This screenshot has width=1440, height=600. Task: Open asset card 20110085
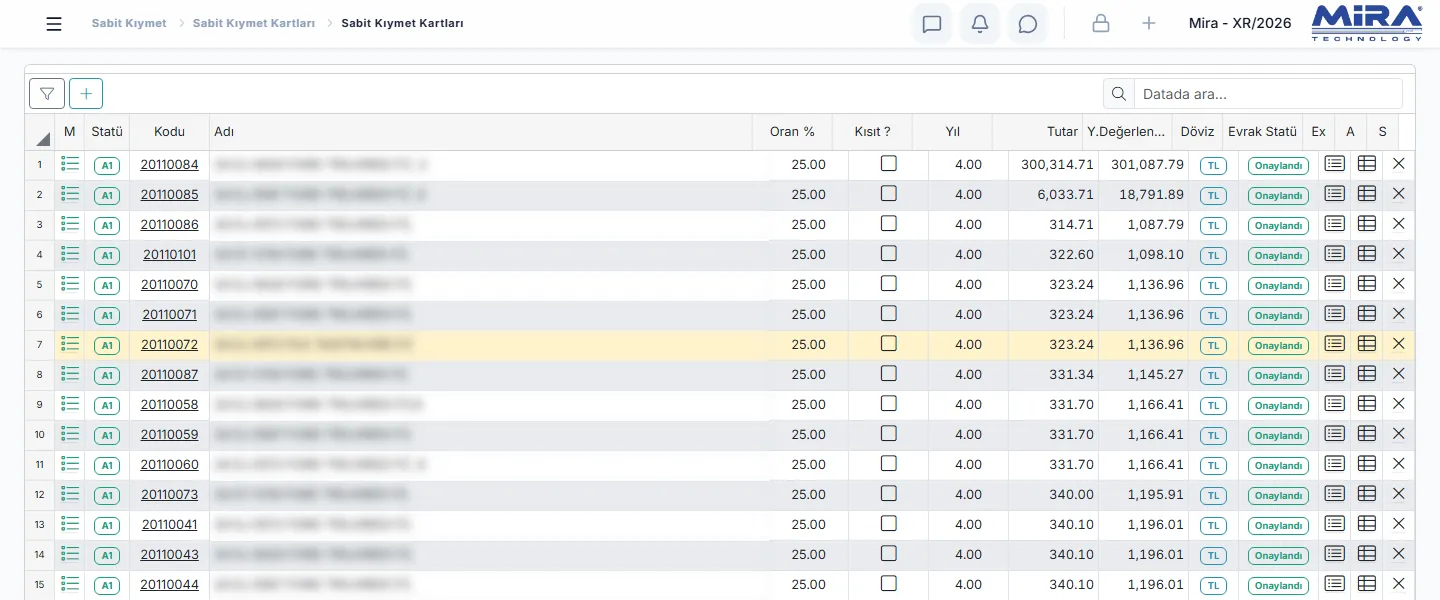pos(169,194)
